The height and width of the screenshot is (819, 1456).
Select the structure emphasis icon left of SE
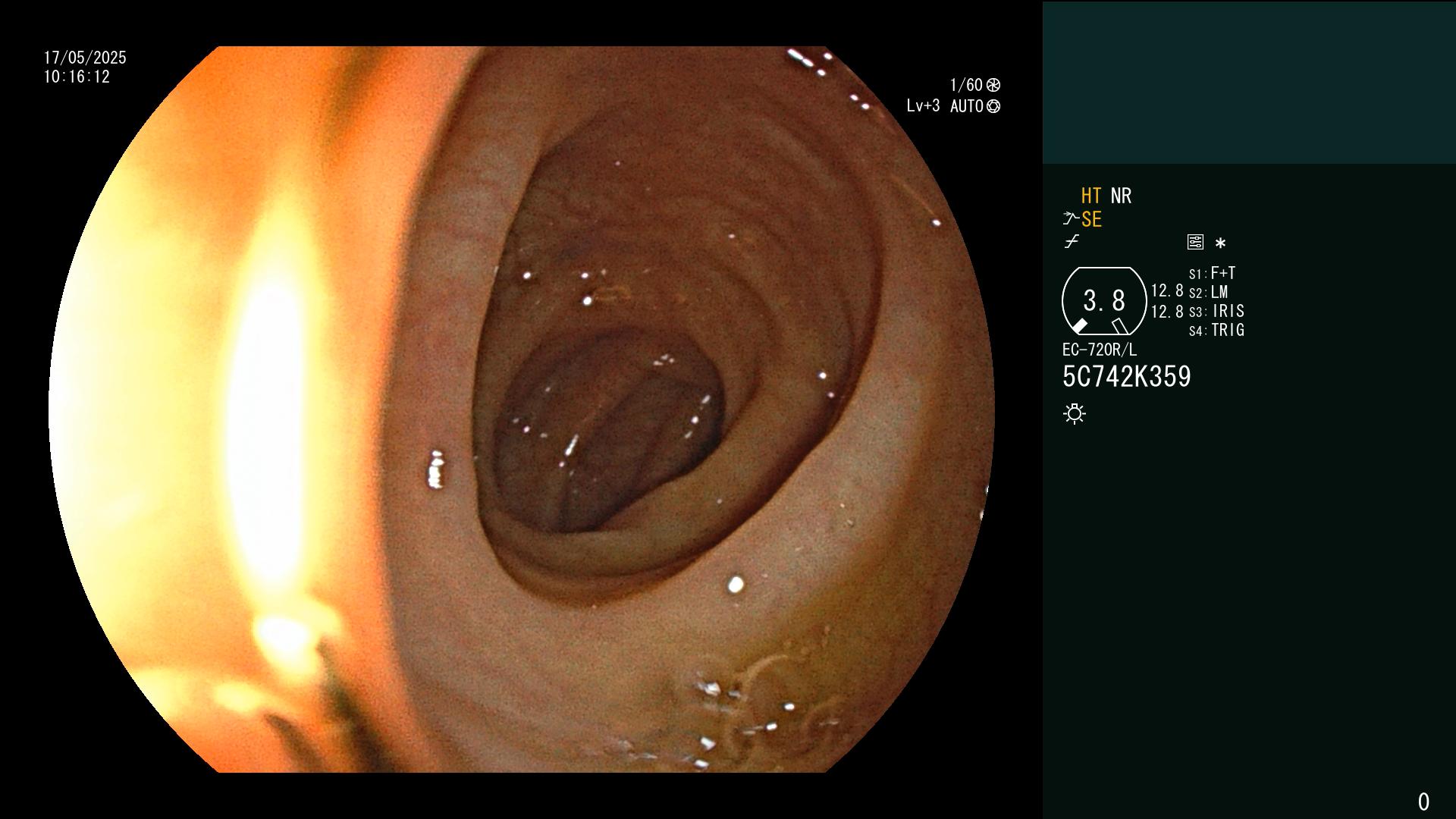click(x=1071, y=219)
